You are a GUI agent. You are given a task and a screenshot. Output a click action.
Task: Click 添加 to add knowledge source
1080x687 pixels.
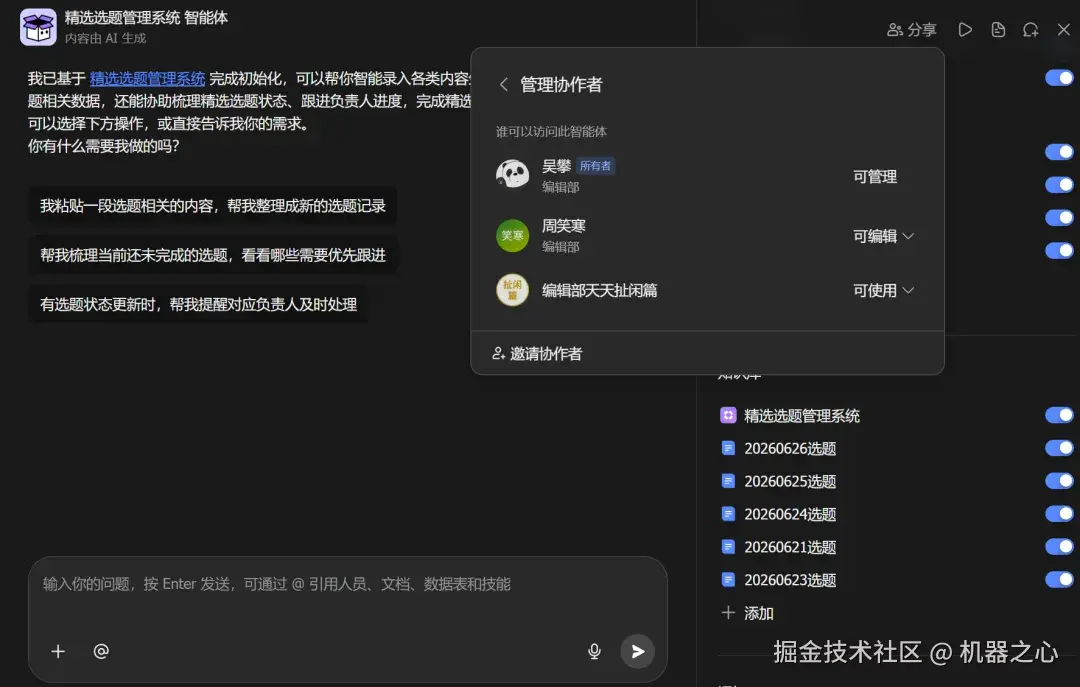coord(747,613)
